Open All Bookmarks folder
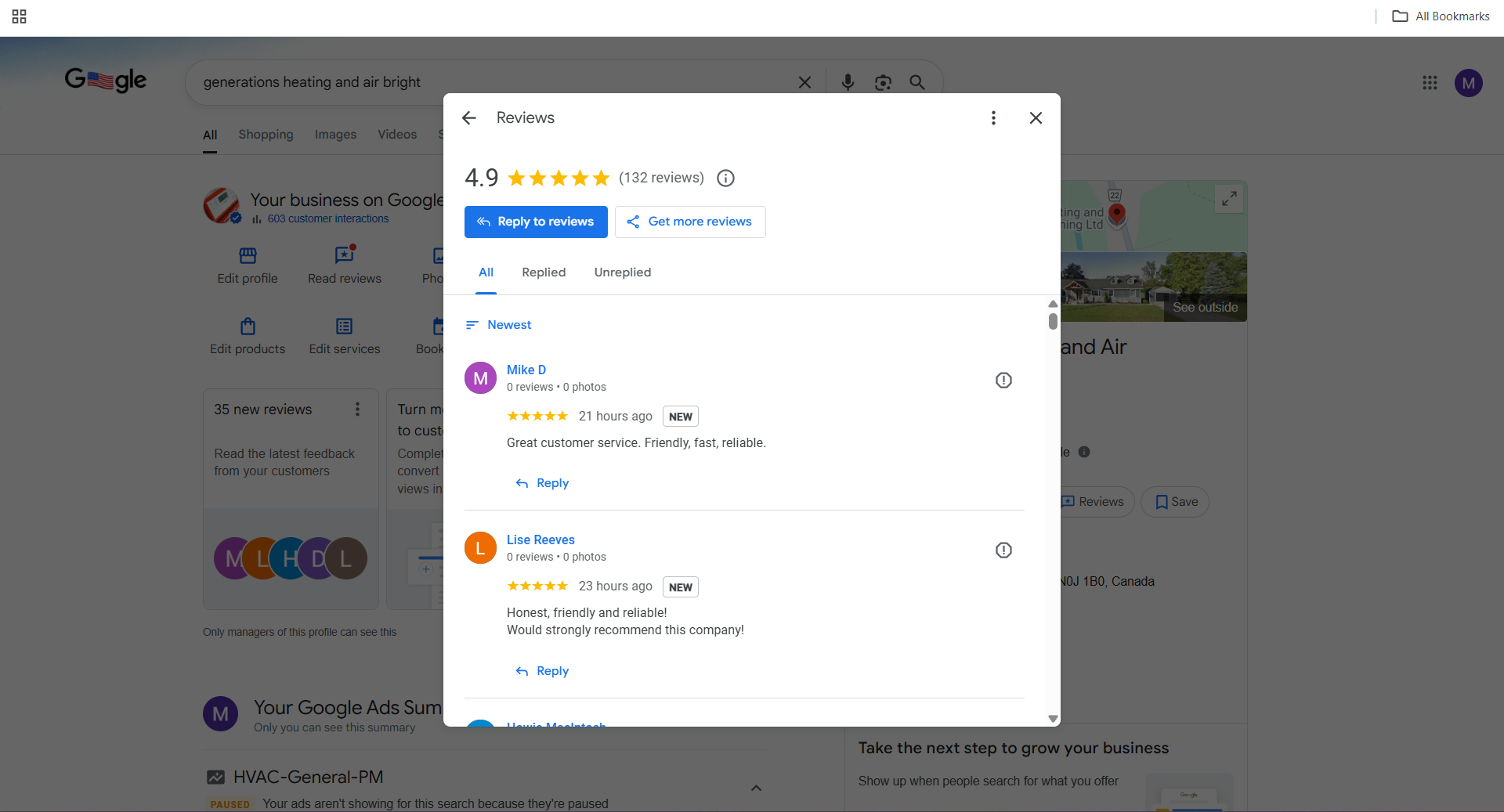The width and height of the screenshot is (1504, 812). point(1441,16)
